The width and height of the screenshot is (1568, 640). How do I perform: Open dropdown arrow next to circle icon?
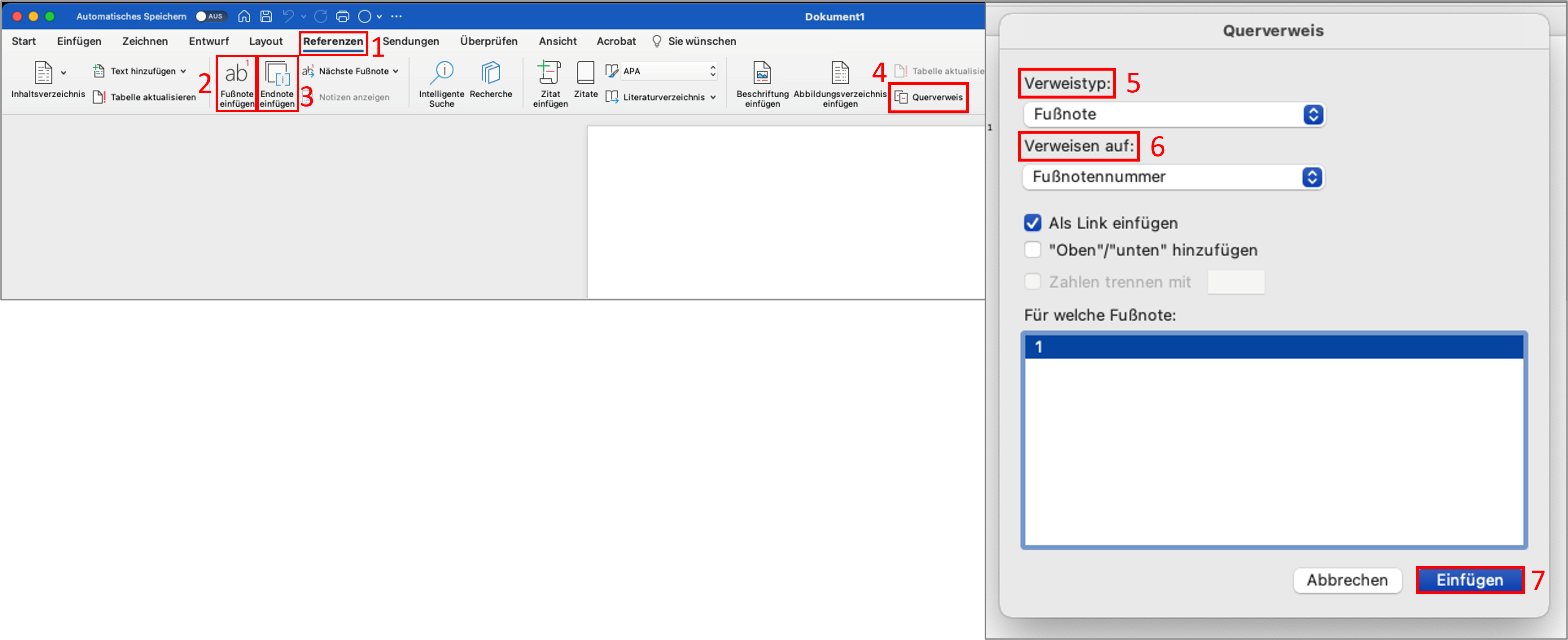(379, 16)
